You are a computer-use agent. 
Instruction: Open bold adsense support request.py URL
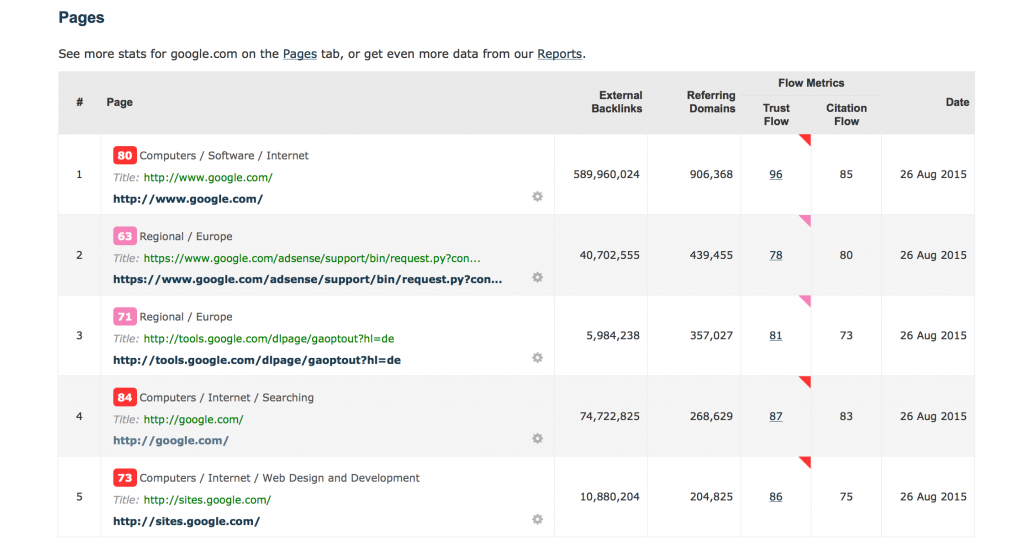click(308, 279)
